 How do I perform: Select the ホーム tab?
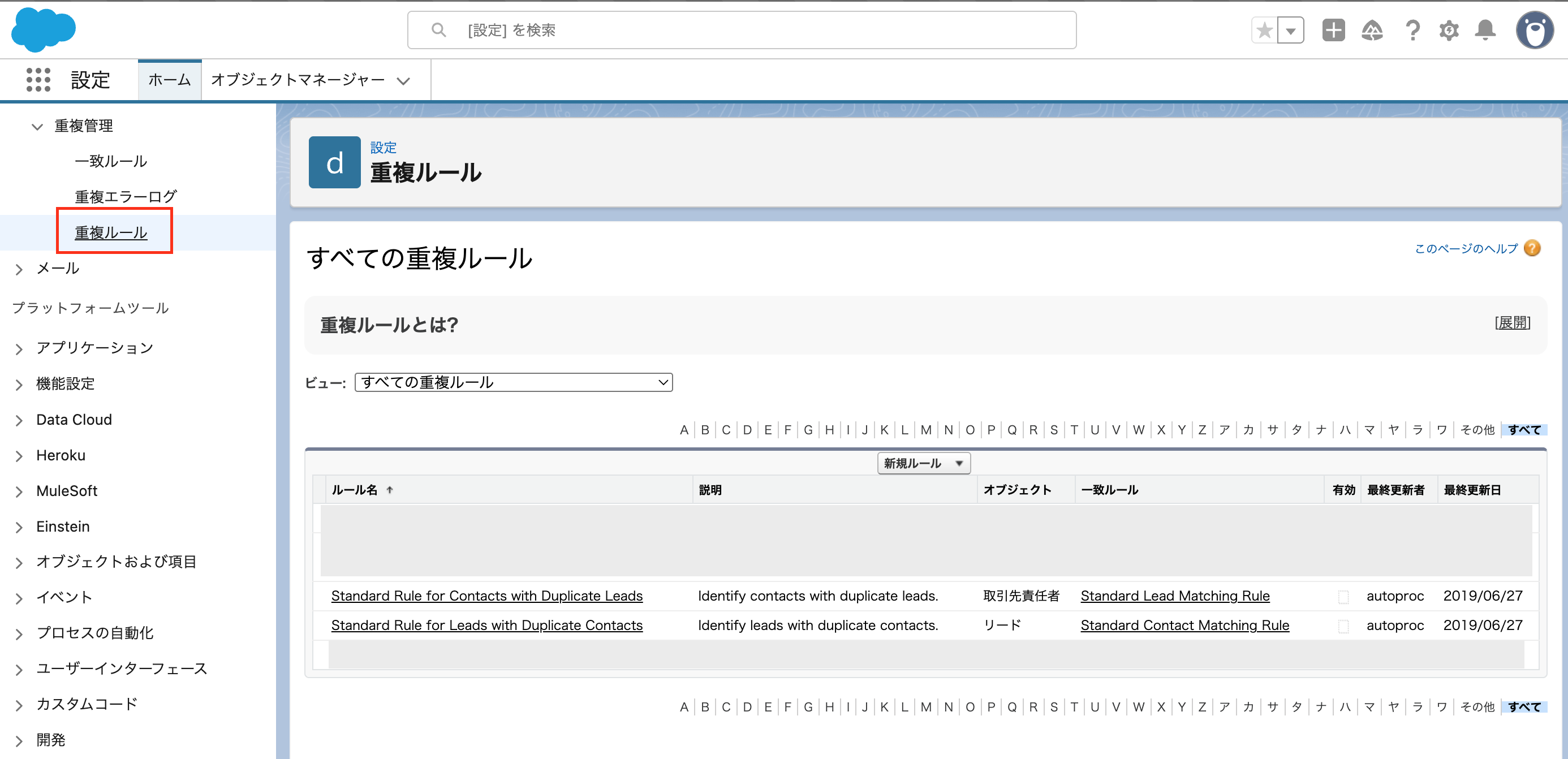coord(170,80)
